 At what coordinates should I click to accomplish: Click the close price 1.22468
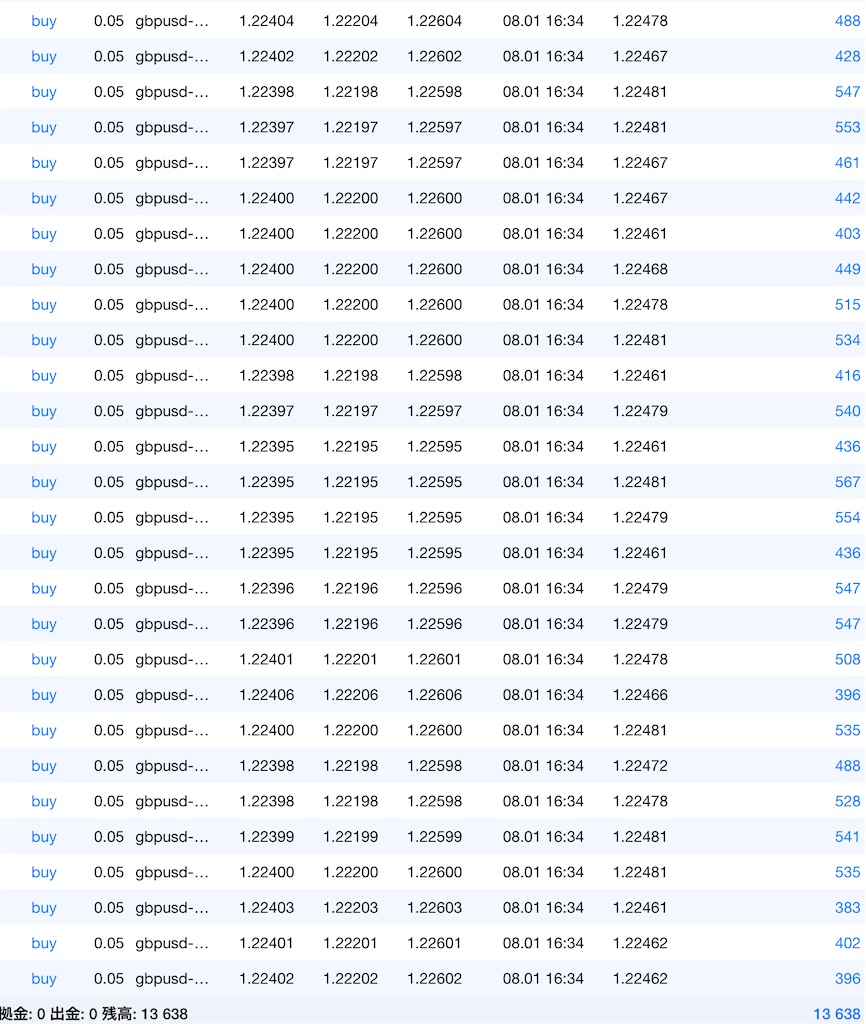[640, 269]
